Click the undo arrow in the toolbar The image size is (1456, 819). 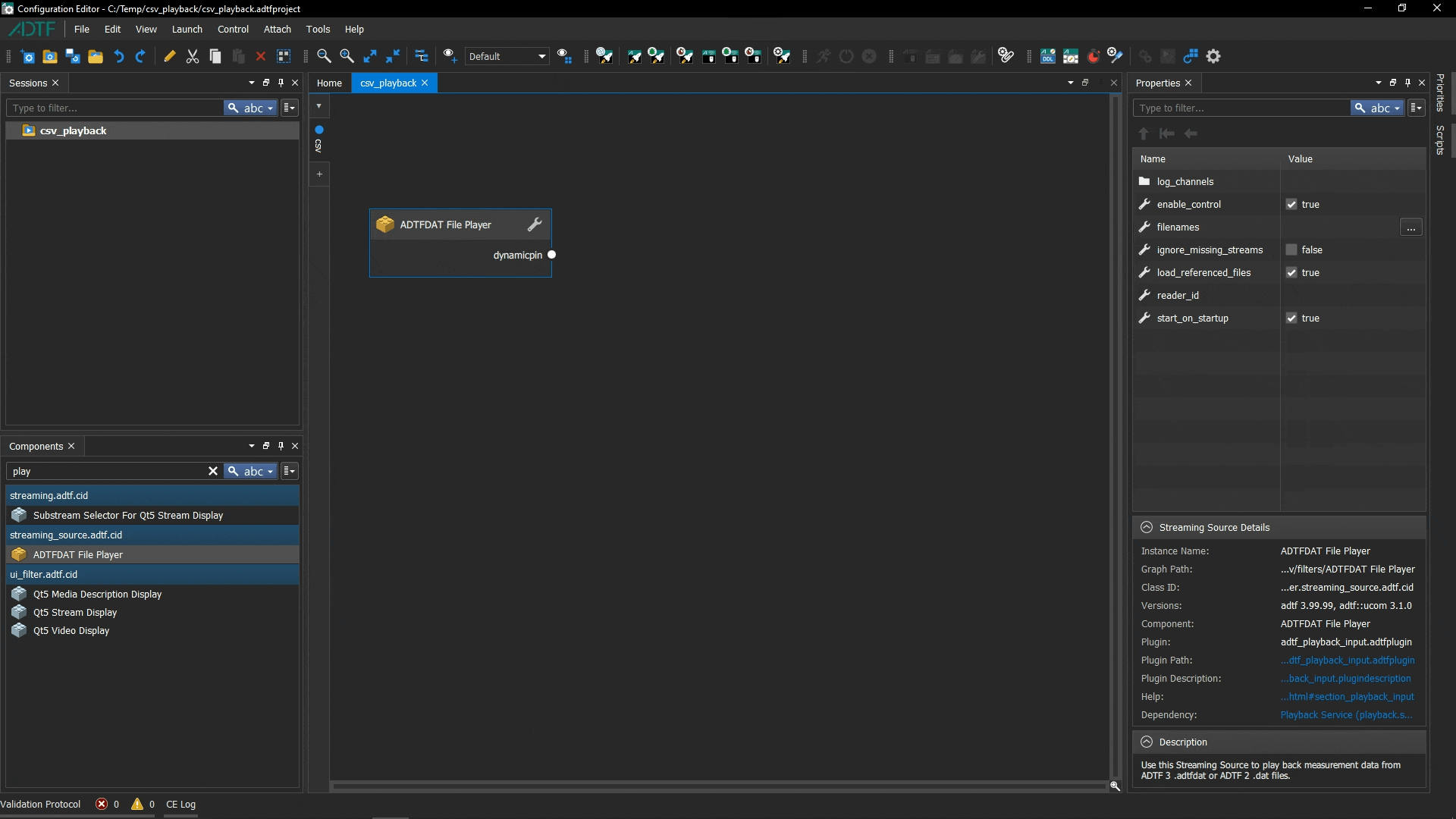(118, 56)
